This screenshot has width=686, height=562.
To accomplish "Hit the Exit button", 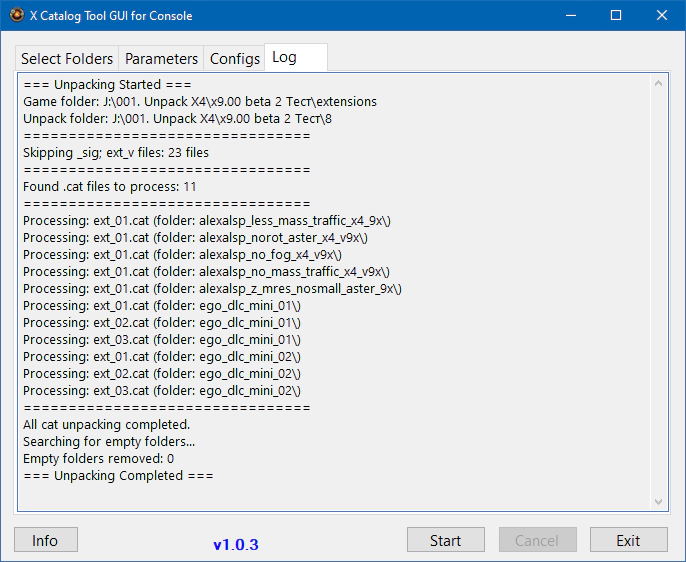I will tap(628, 540).
